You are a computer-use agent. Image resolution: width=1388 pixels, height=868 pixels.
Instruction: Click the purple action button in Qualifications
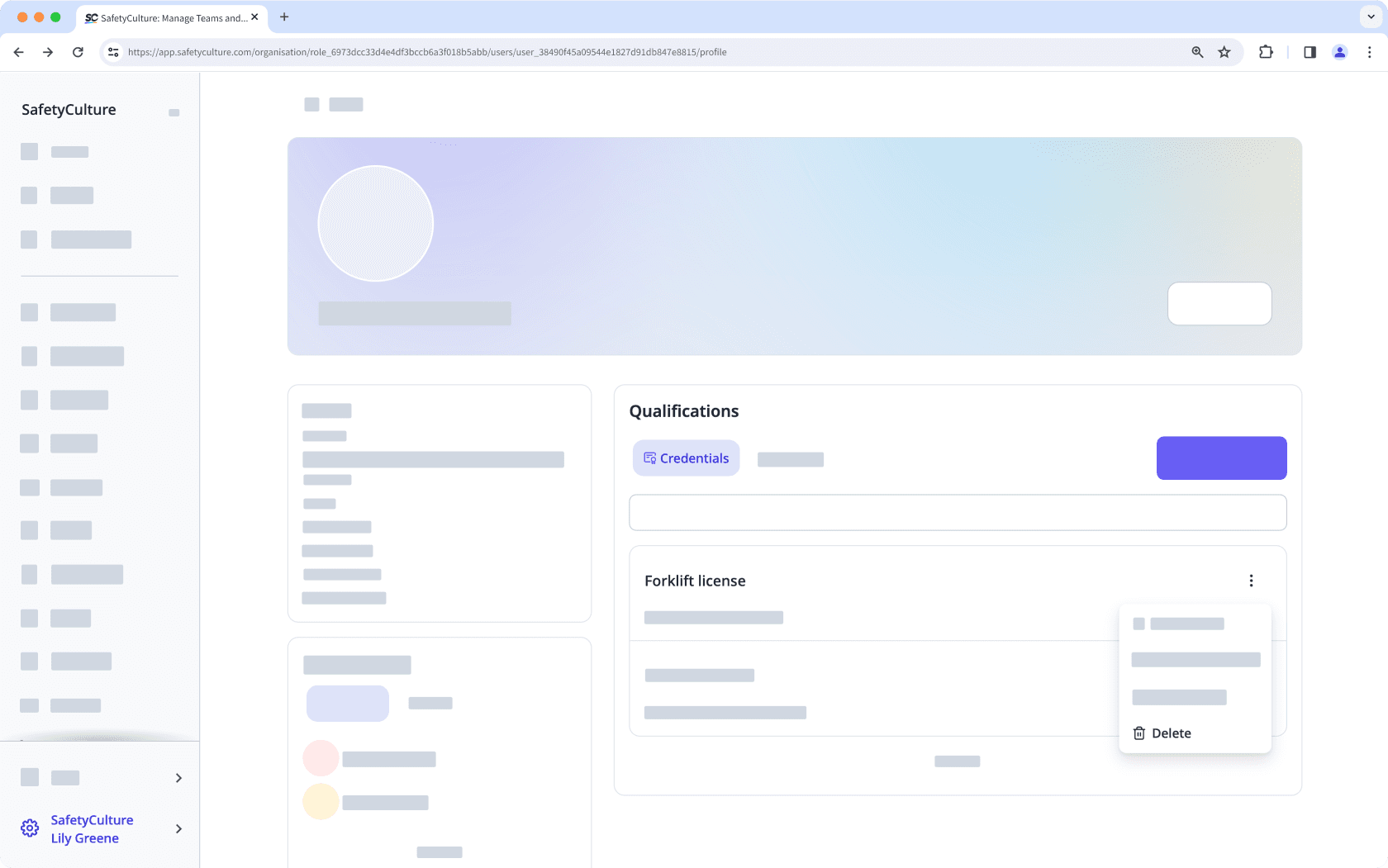1221,458
